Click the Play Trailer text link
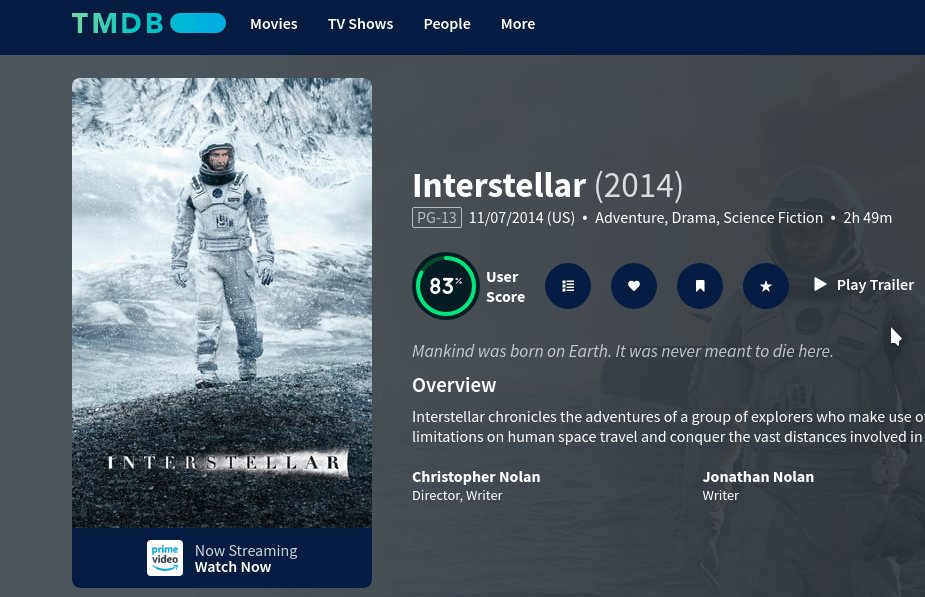925x597 pixels. click(x=875, y=285)
